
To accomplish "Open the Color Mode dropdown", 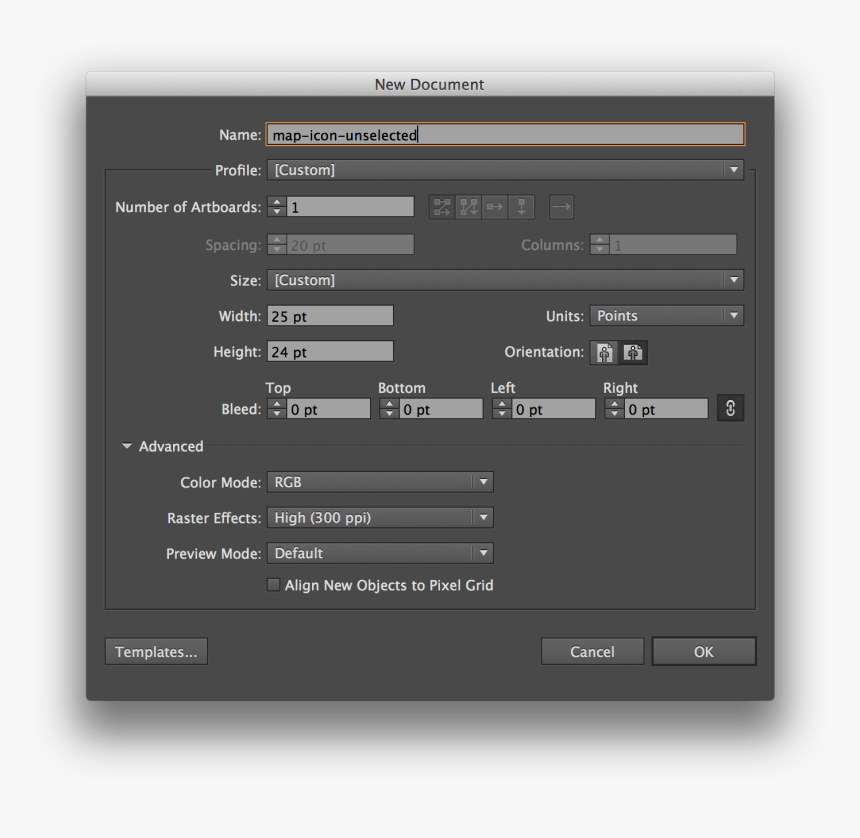I will (x=380, y=482).
